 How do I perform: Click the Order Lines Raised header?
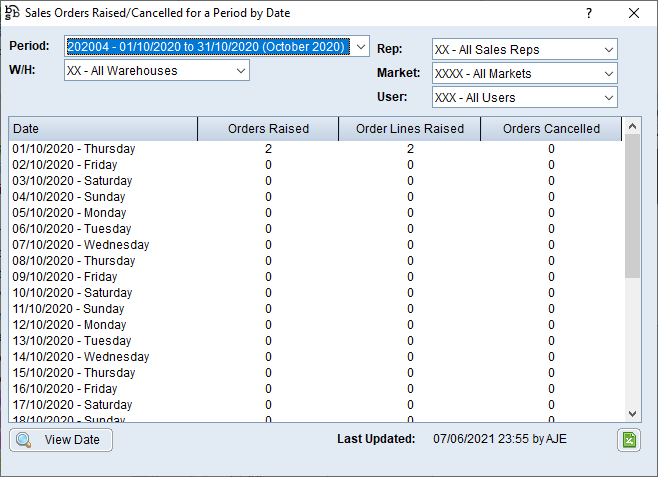coord(410,129)
